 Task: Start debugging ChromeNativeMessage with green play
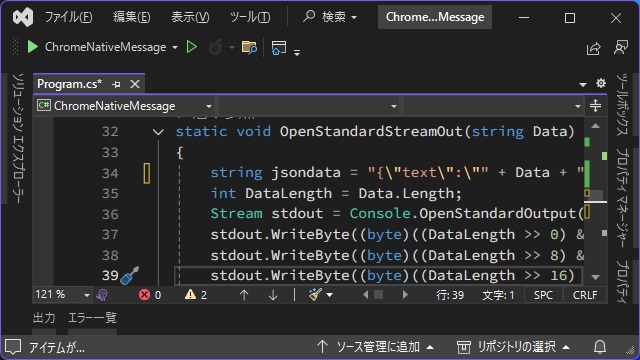click(x=32, y=47)
